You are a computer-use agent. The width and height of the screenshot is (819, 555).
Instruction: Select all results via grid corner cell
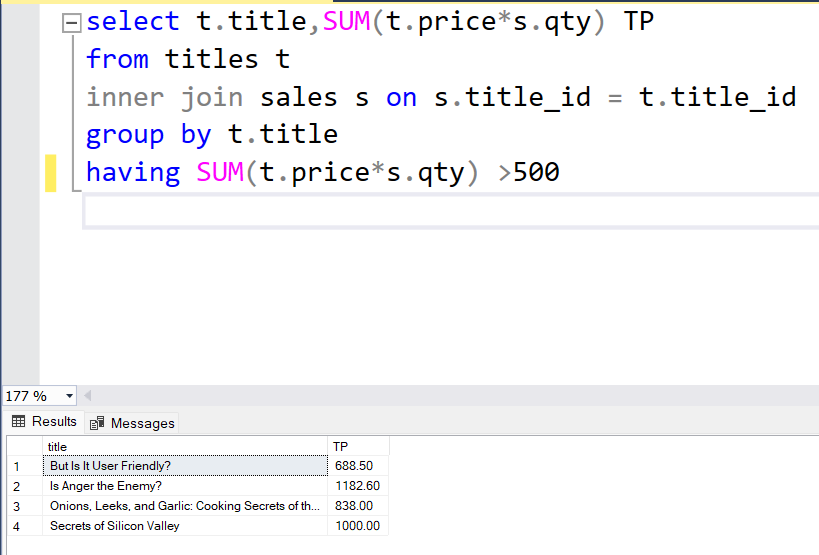[x=25, y=446]
